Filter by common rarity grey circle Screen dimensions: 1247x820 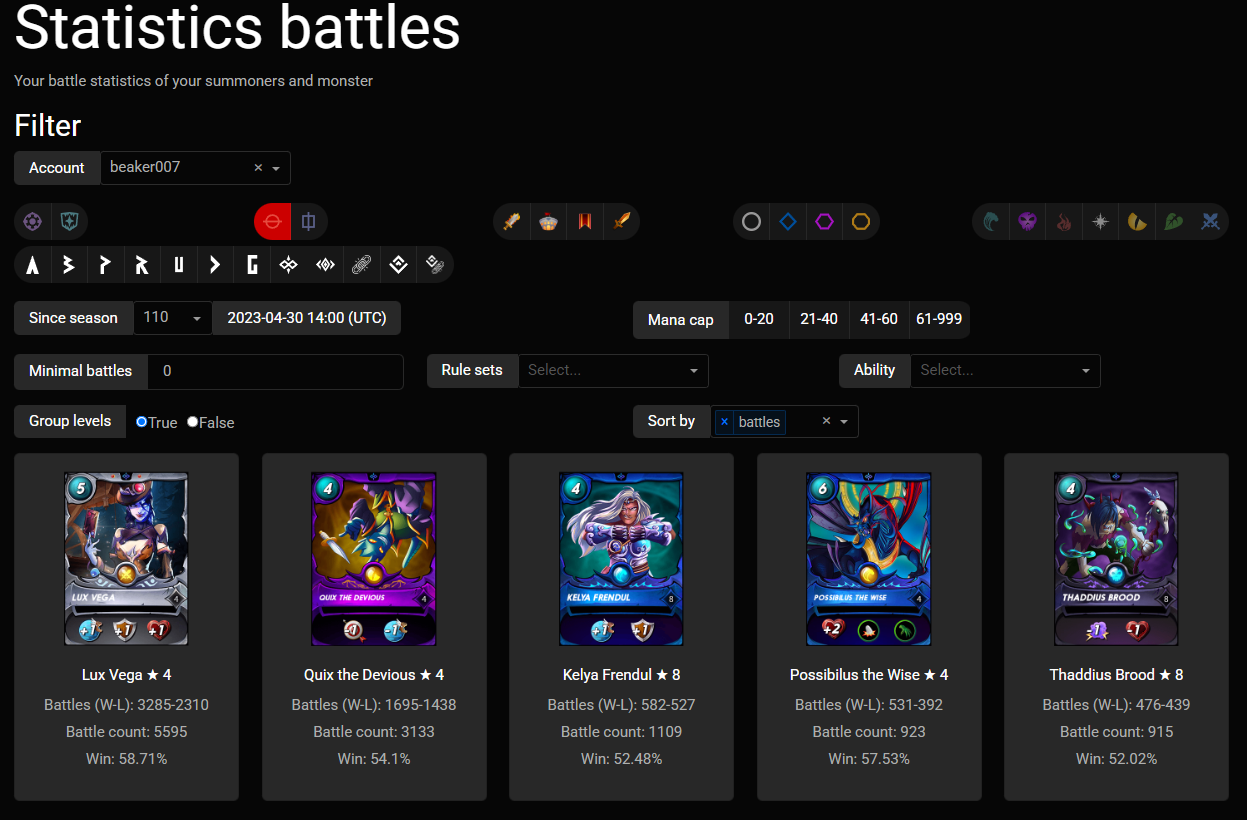tap(752, 221)
